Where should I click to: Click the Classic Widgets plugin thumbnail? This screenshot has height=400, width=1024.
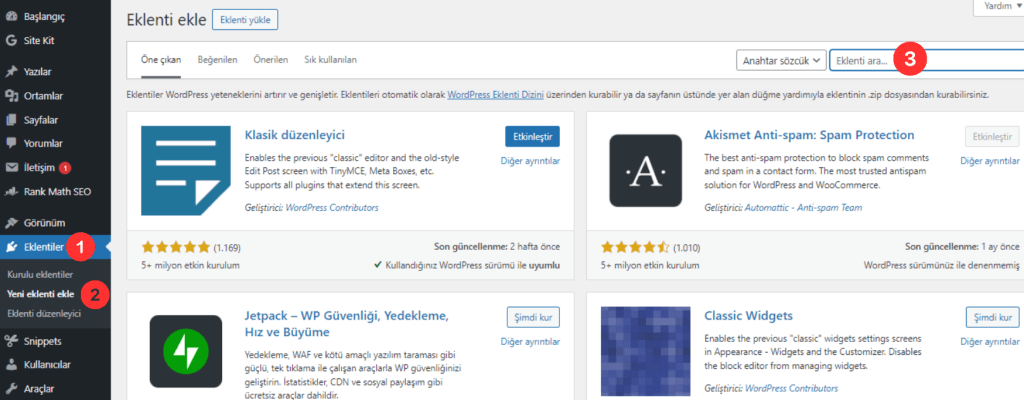[645, 351]
